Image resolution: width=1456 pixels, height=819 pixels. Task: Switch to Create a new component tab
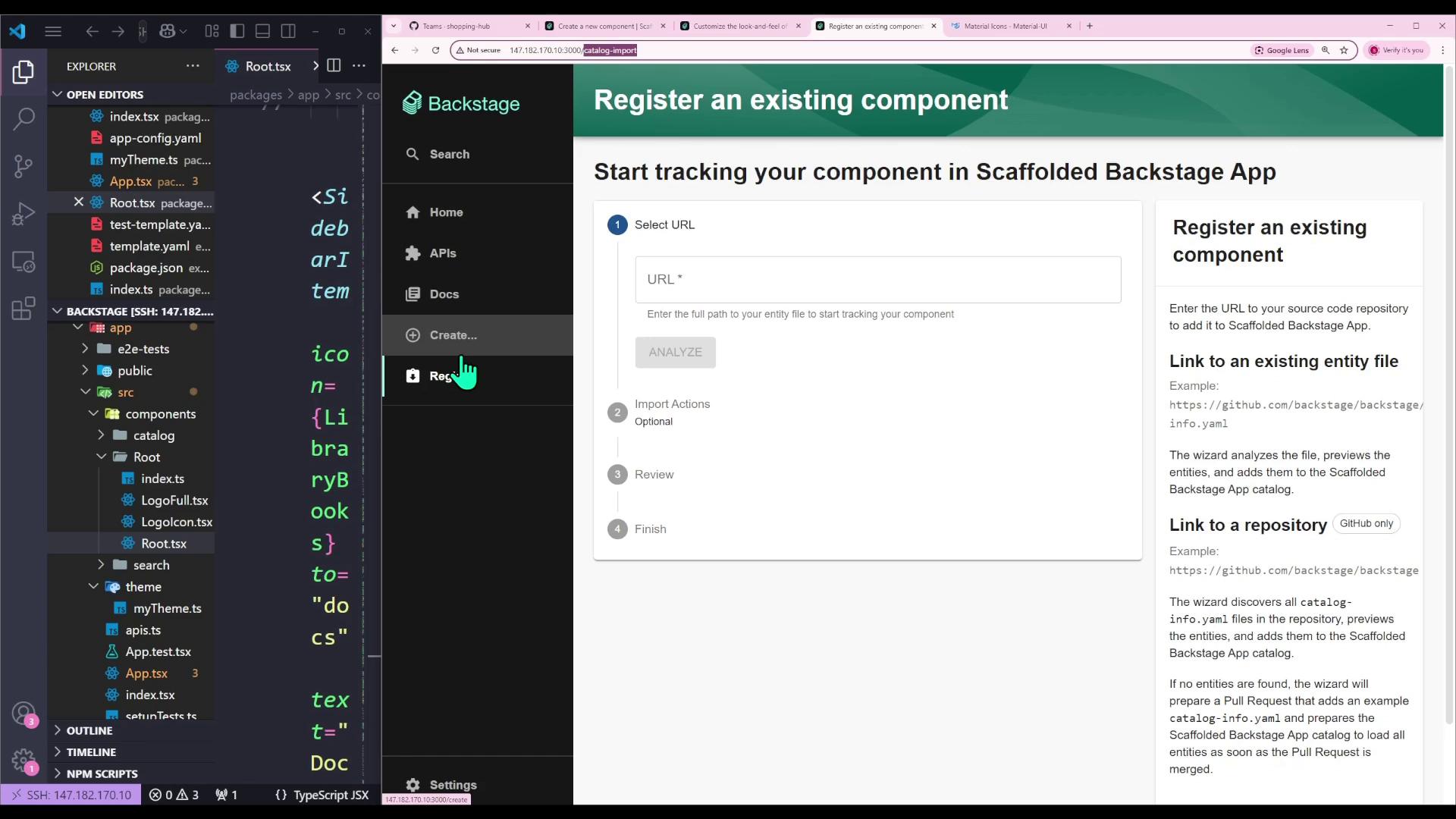point(605,26)
